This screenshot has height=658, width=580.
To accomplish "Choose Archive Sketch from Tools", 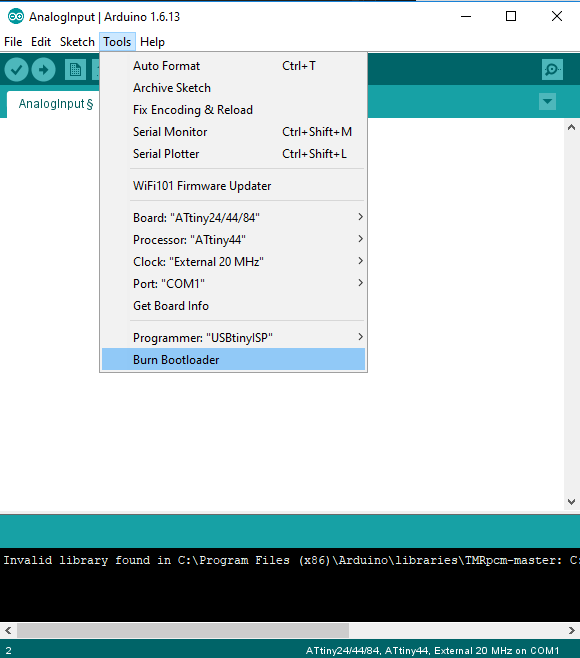I will point(233,88).
